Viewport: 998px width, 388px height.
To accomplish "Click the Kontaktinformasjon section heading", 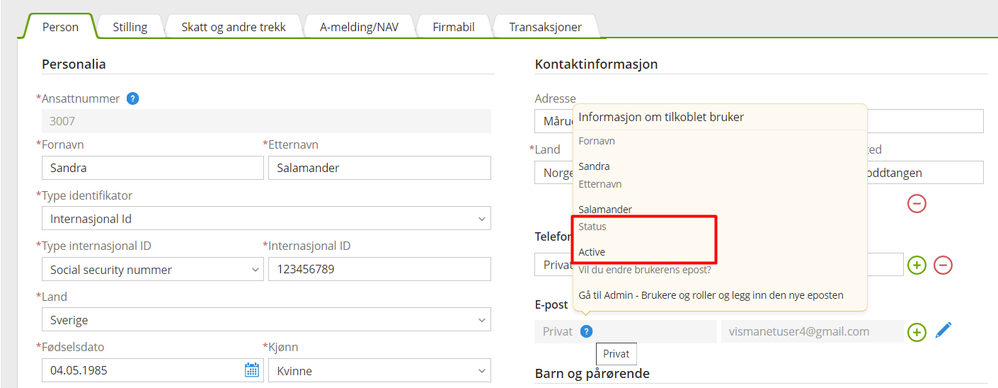I will (596, 64).
